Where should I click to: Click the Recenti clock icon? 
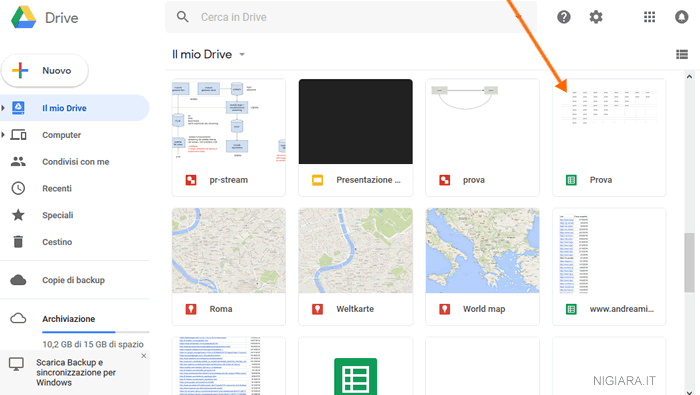18,188
